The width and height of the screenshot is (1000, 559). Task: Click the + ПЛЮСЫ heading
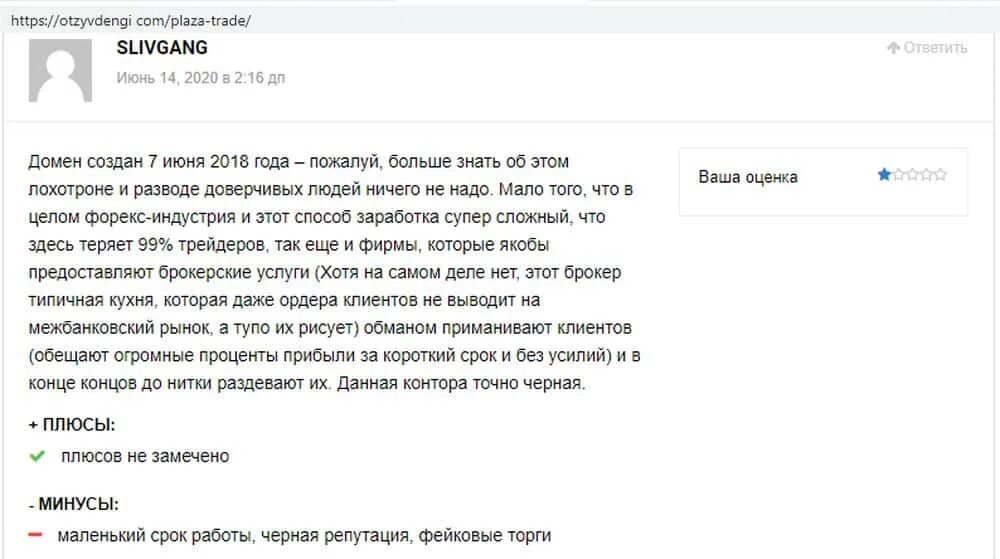tap(71, 425)
